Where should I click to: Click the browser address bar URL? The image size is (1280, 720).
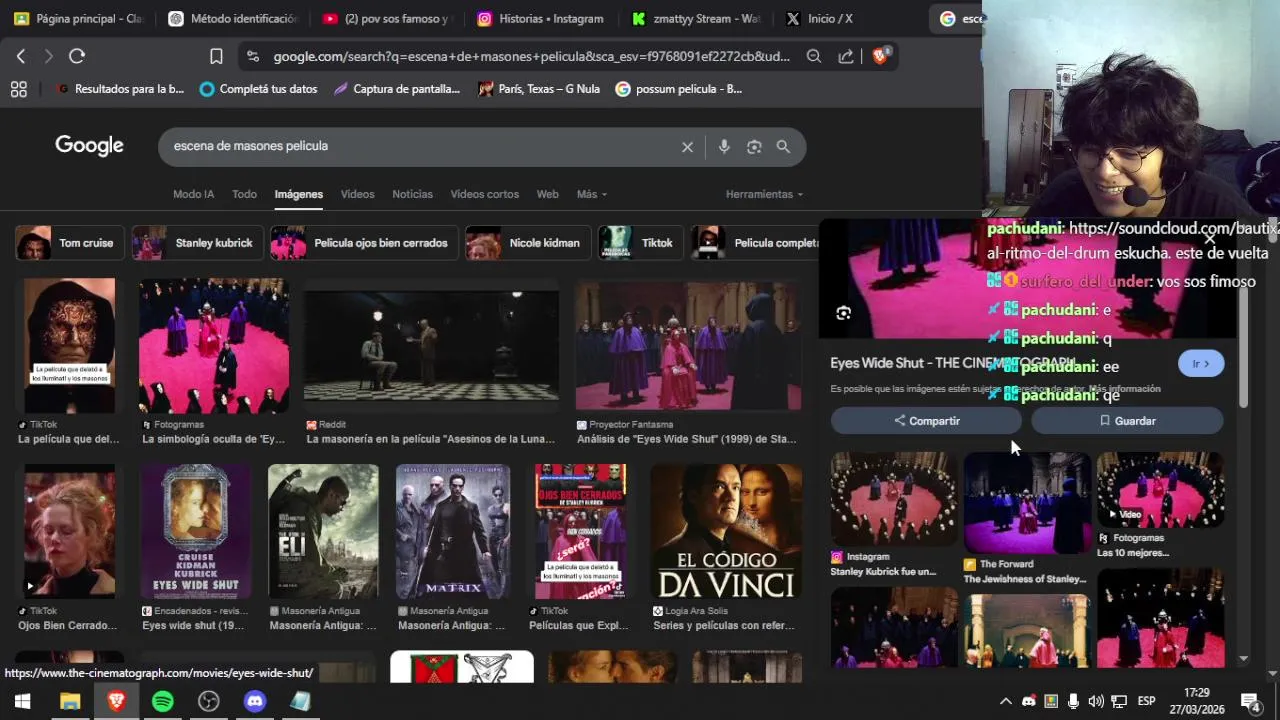[x=531, y=57]
